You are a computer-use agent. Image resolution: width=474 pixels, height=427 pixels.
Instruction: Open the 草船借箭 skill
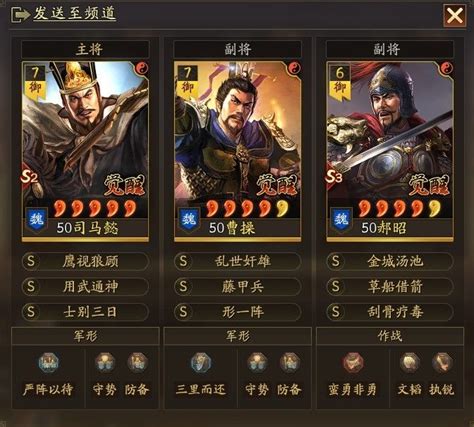(x=390, y=287)
